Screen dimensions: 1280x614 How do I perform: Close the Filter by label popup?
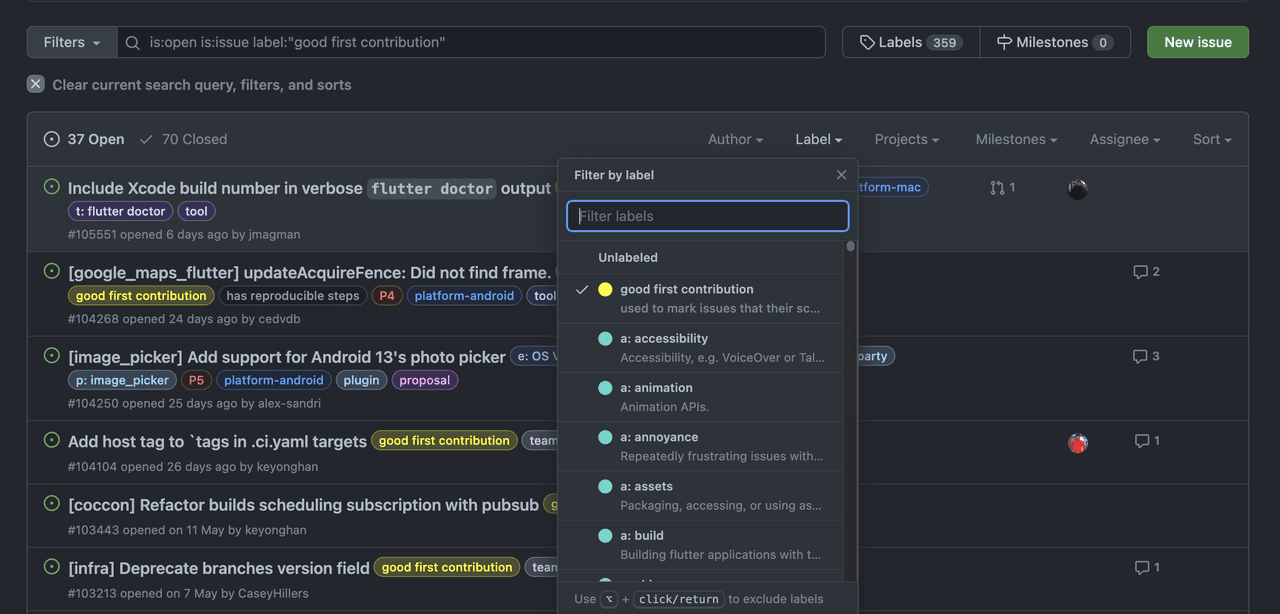pyautogui.click(x=841, y=175)
